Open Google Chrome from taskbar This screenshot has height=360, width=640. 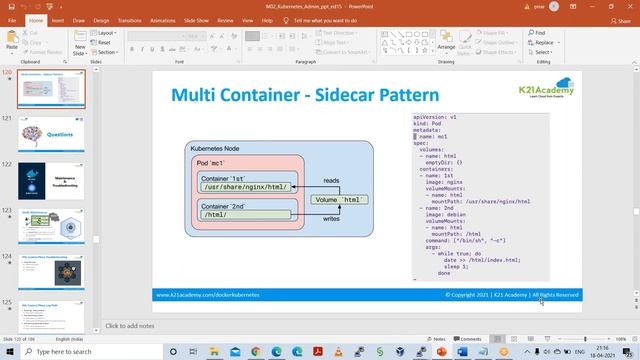256,351
